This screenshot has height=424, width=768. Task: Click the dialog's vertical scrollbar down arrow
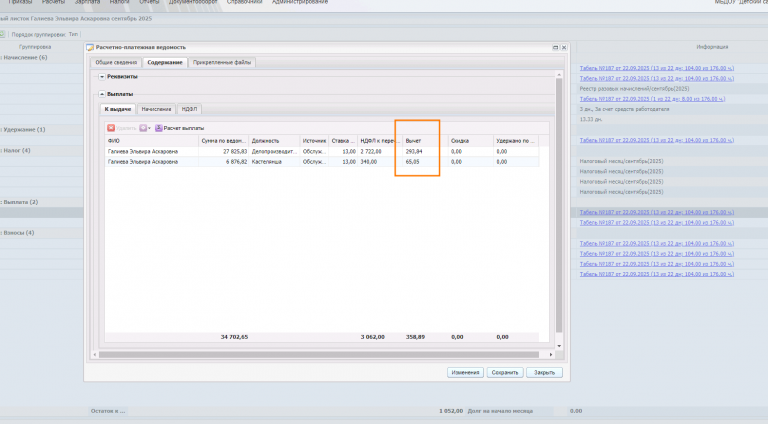point(559,346)
